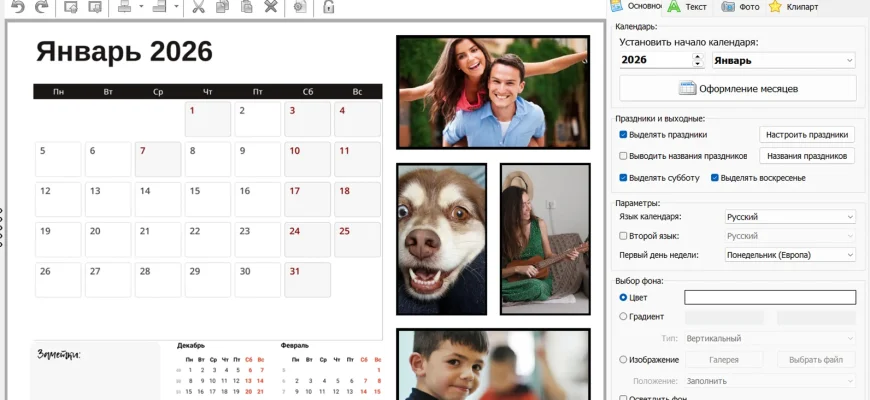Open gradient Тип dropdown Вертикальный
This screenshot has height=400, width=870.
click(x=770, y=338)
